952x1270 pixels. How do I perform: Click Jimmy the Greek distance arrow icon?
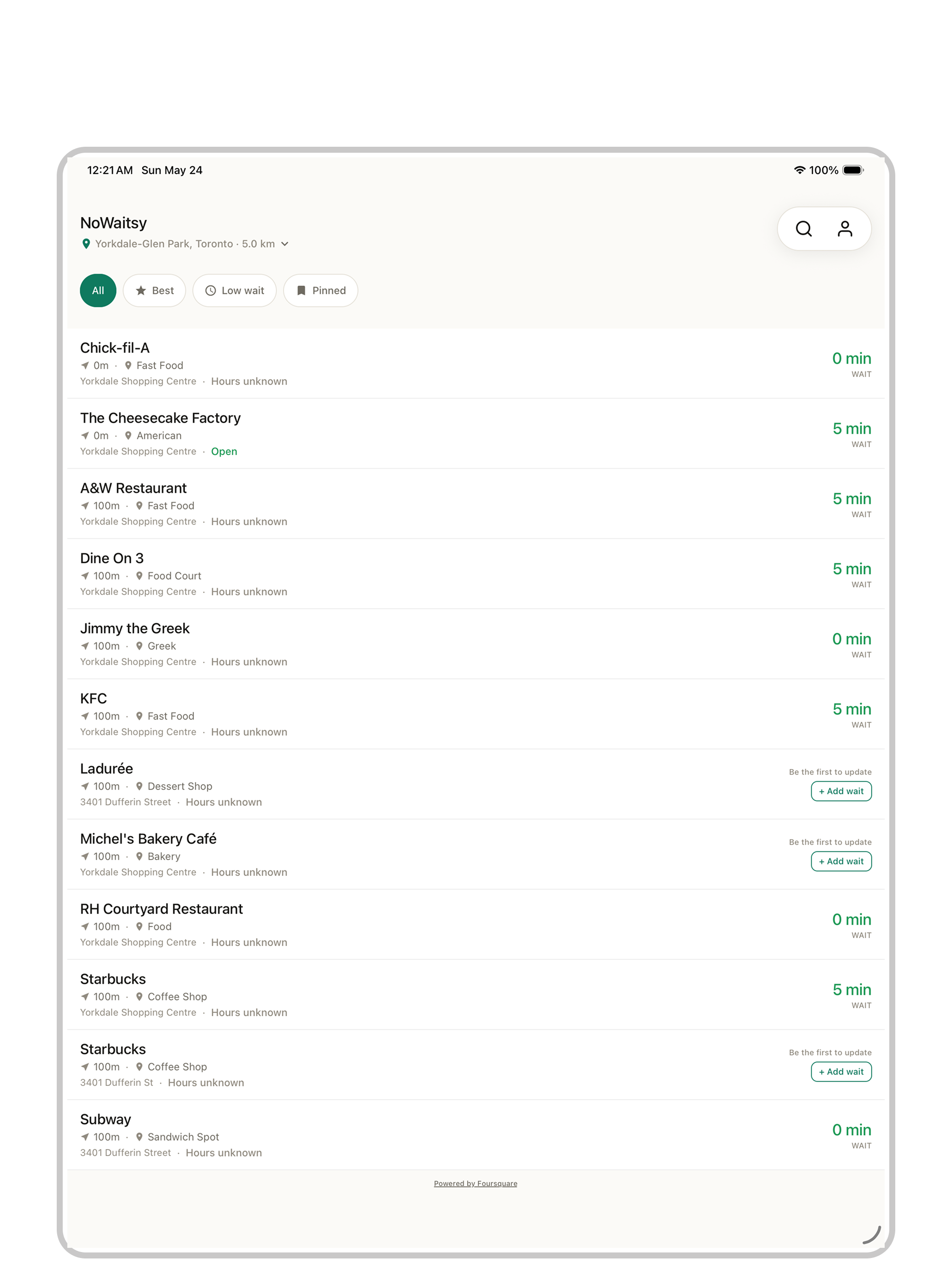click(x=85, y=645)
